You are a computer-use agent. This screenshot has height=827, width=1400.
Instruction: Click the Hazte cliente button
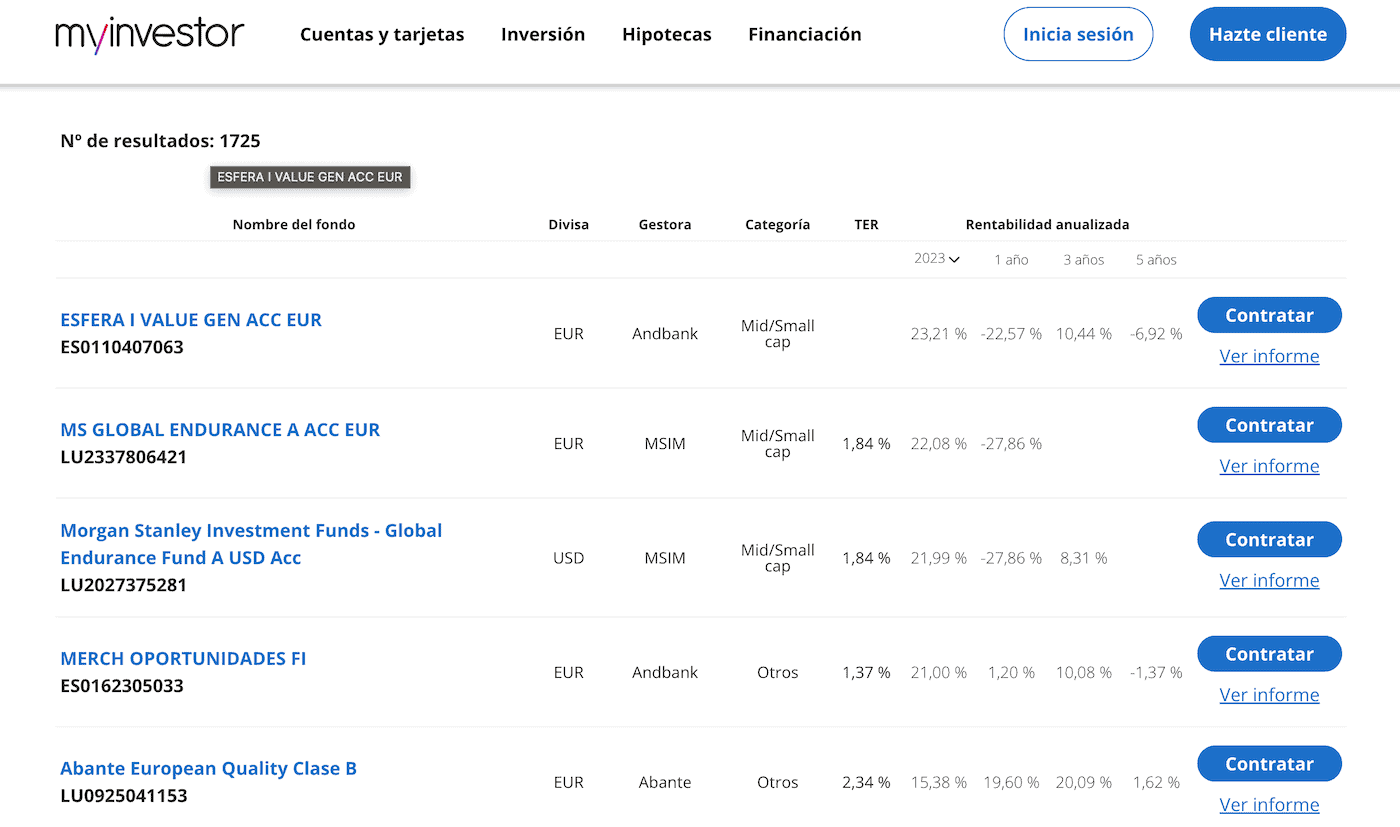pyautogui.click(x=1268, y=34)
